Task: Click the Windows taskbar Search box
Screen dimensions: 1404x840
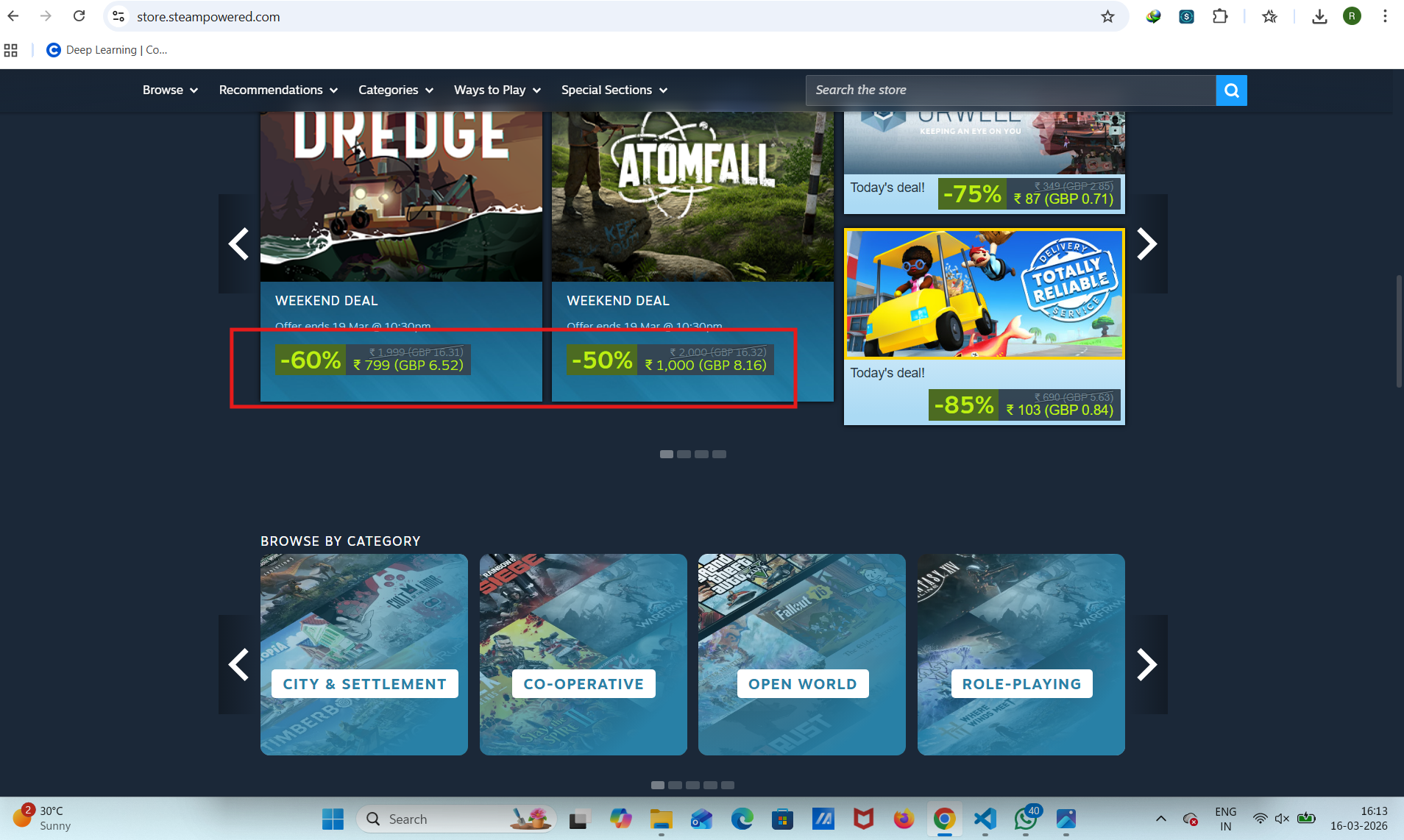Action: point(456,819)
